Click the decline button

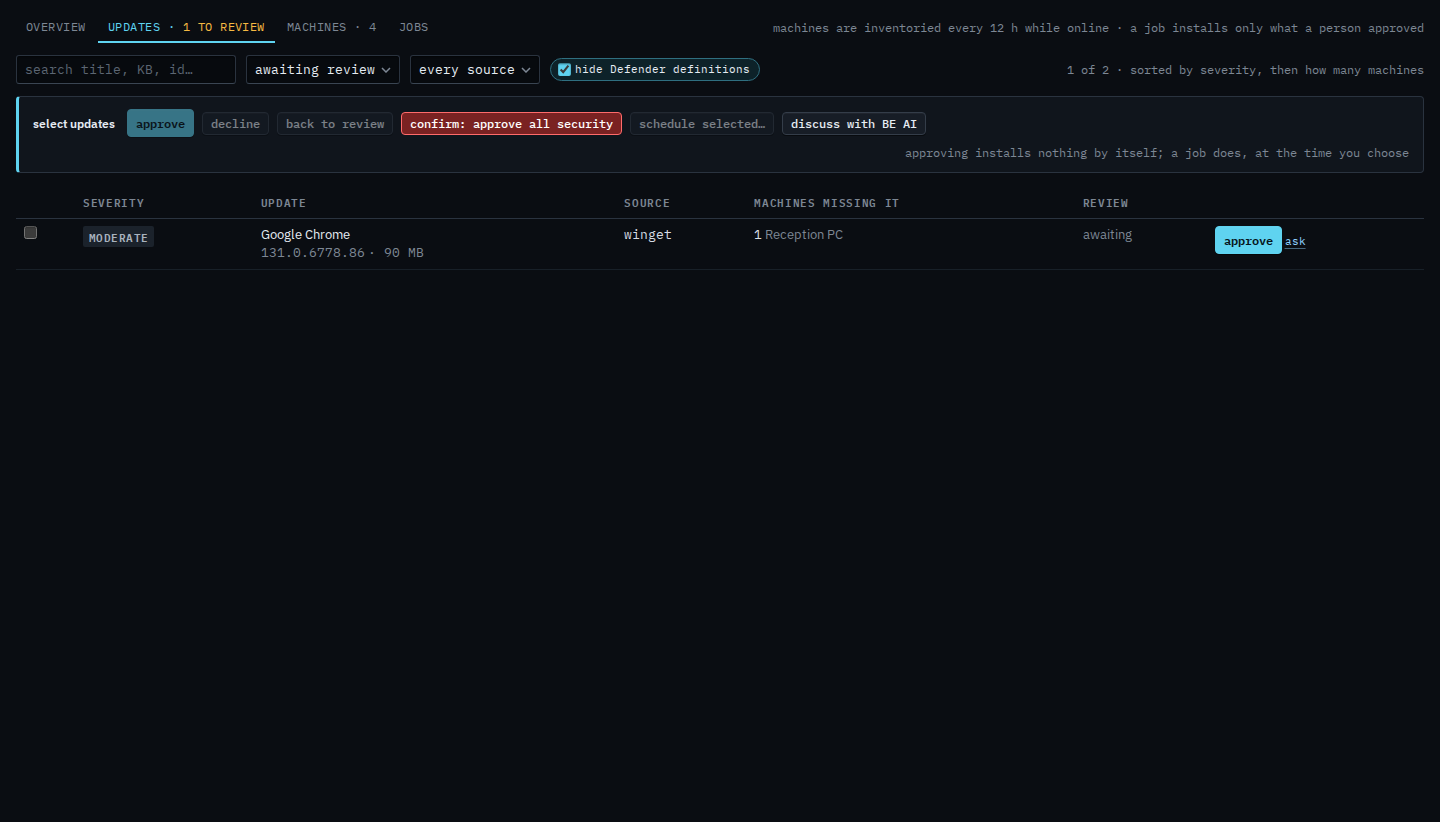pyautogui.click(x=235, y=124)
